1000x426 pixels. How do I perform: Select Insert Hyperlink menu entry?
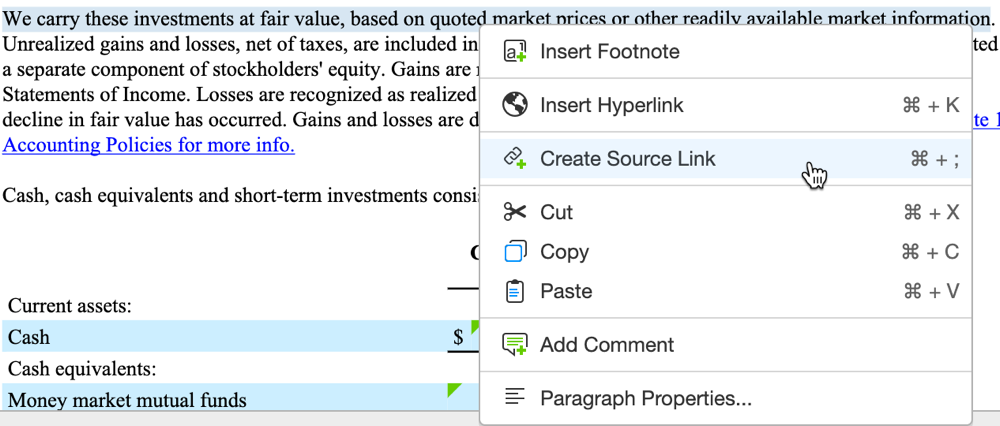(610, 105)
